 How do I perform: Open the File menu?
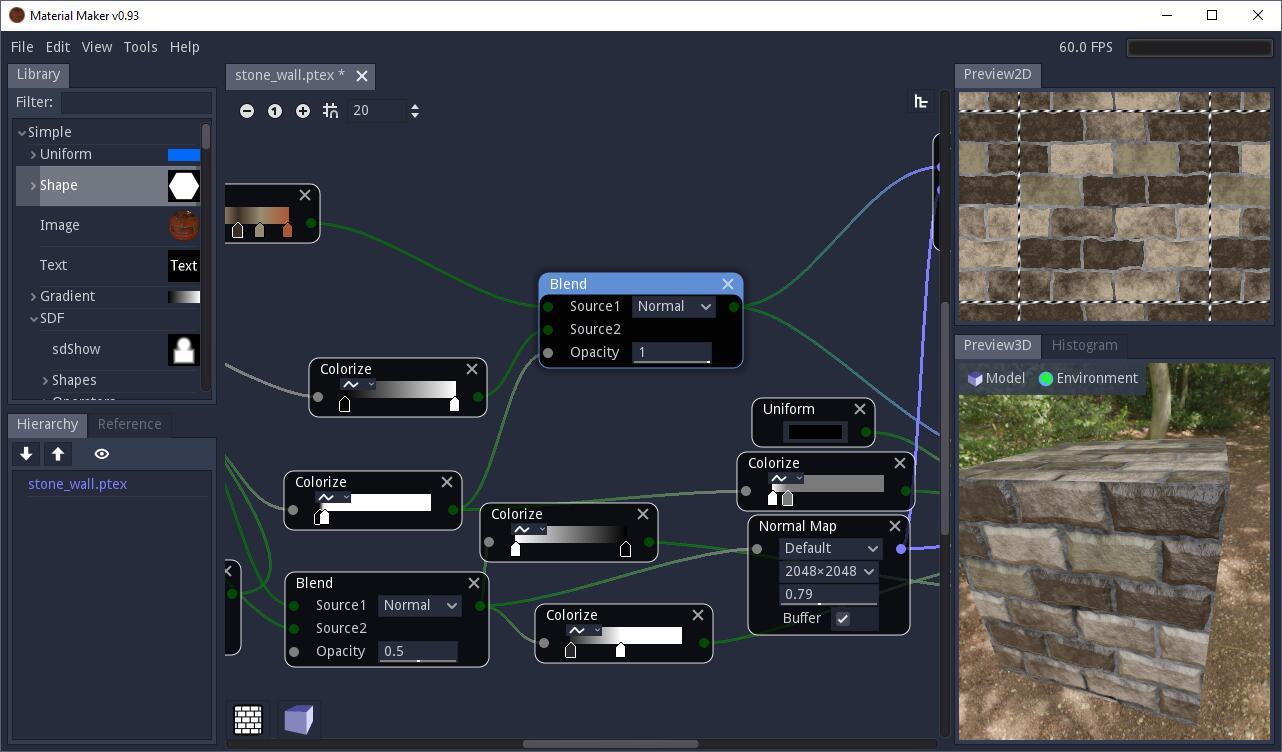[22, 47]
